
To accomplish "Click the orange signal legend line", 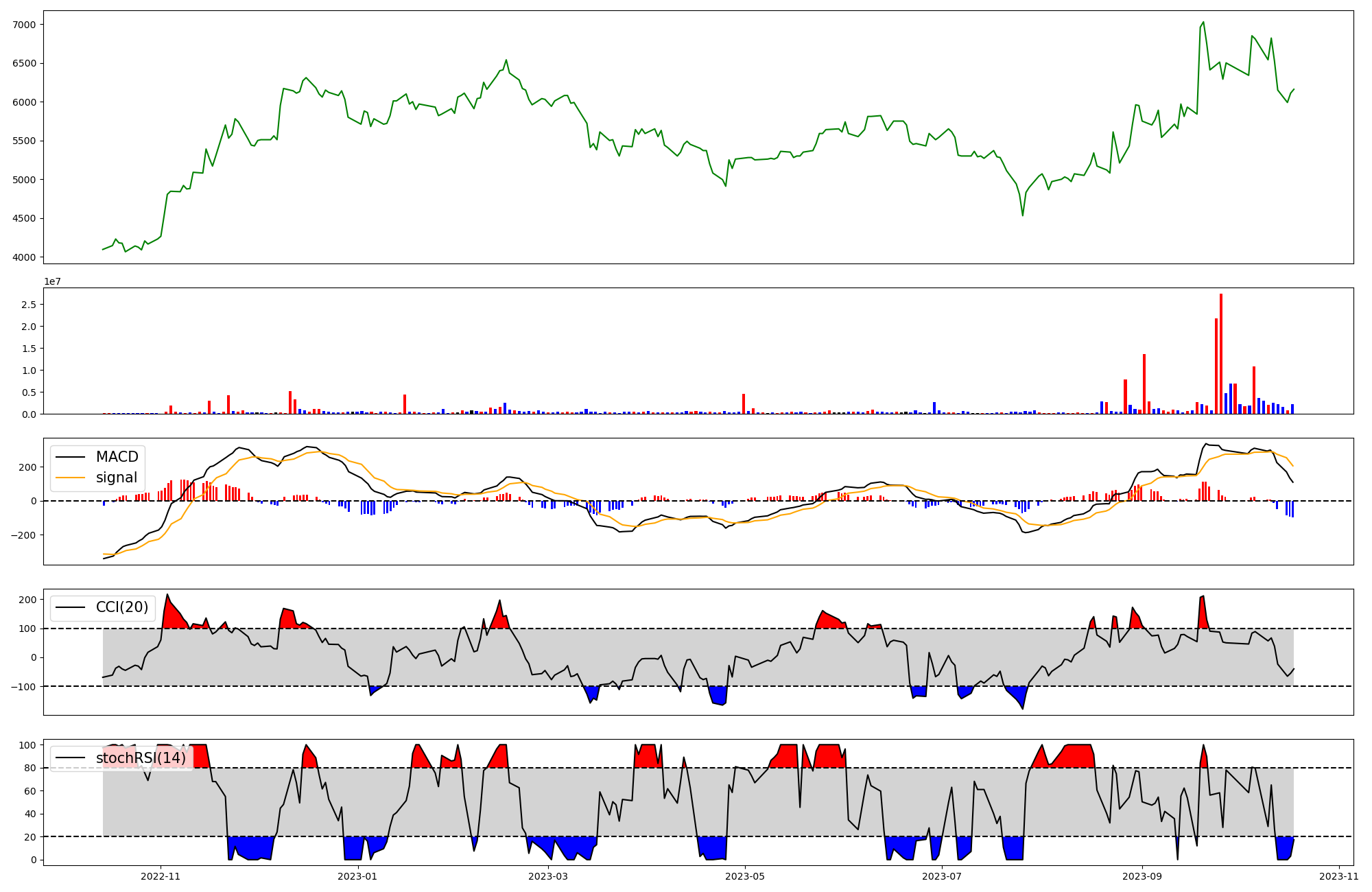I will [71, 478].
